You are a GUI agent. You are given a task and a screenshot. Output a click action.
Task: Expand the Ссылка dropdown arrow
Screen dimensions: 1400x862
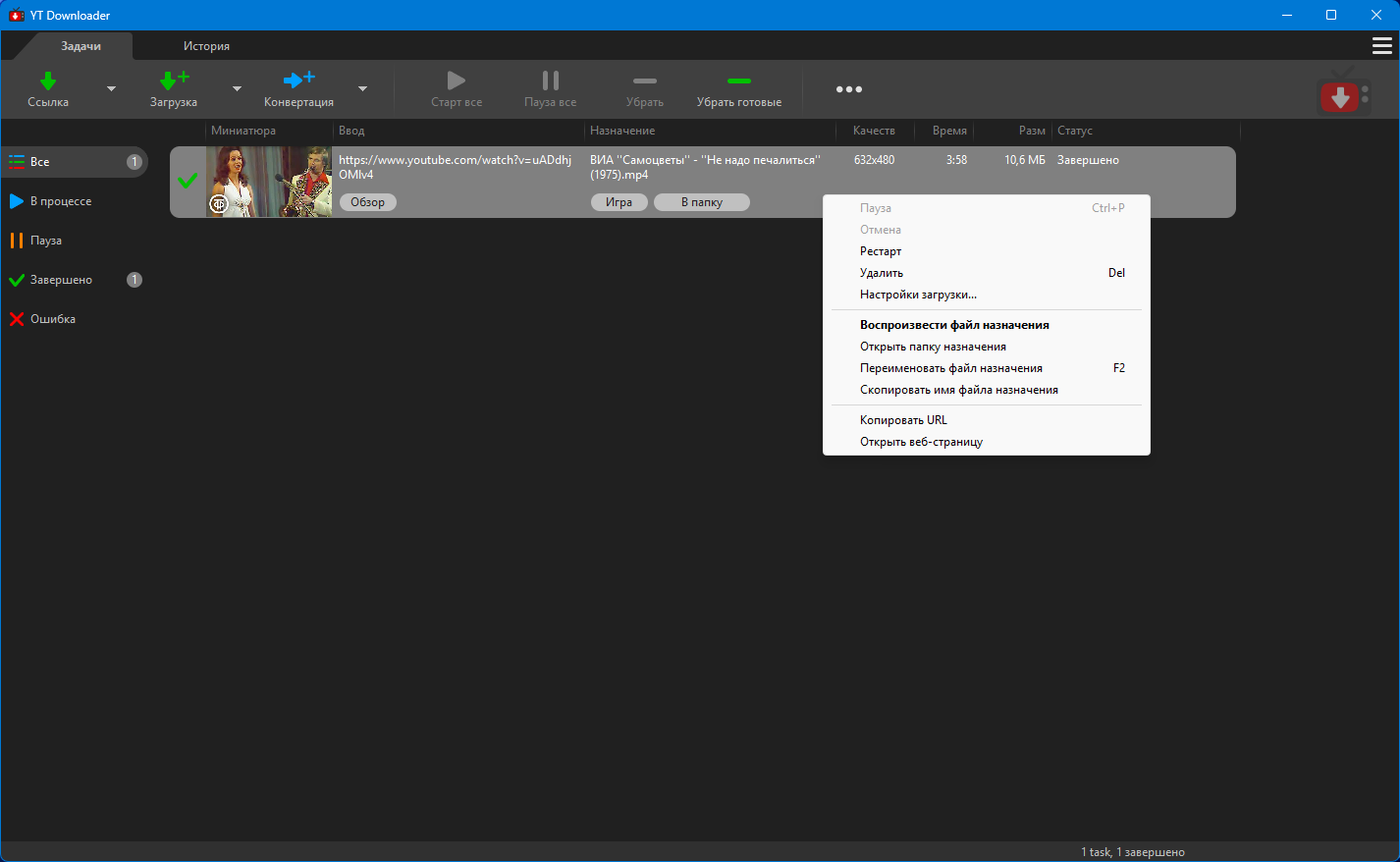[x=111, y=89]
